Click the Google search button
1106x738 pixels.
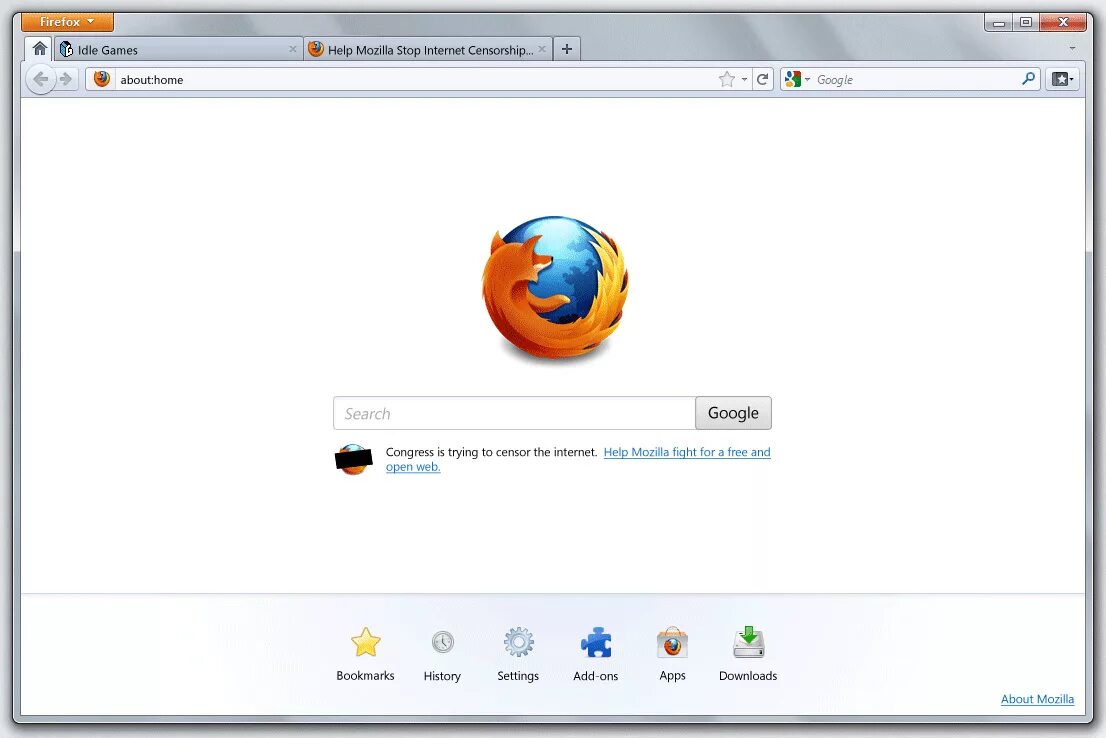(x=734, y=413)
